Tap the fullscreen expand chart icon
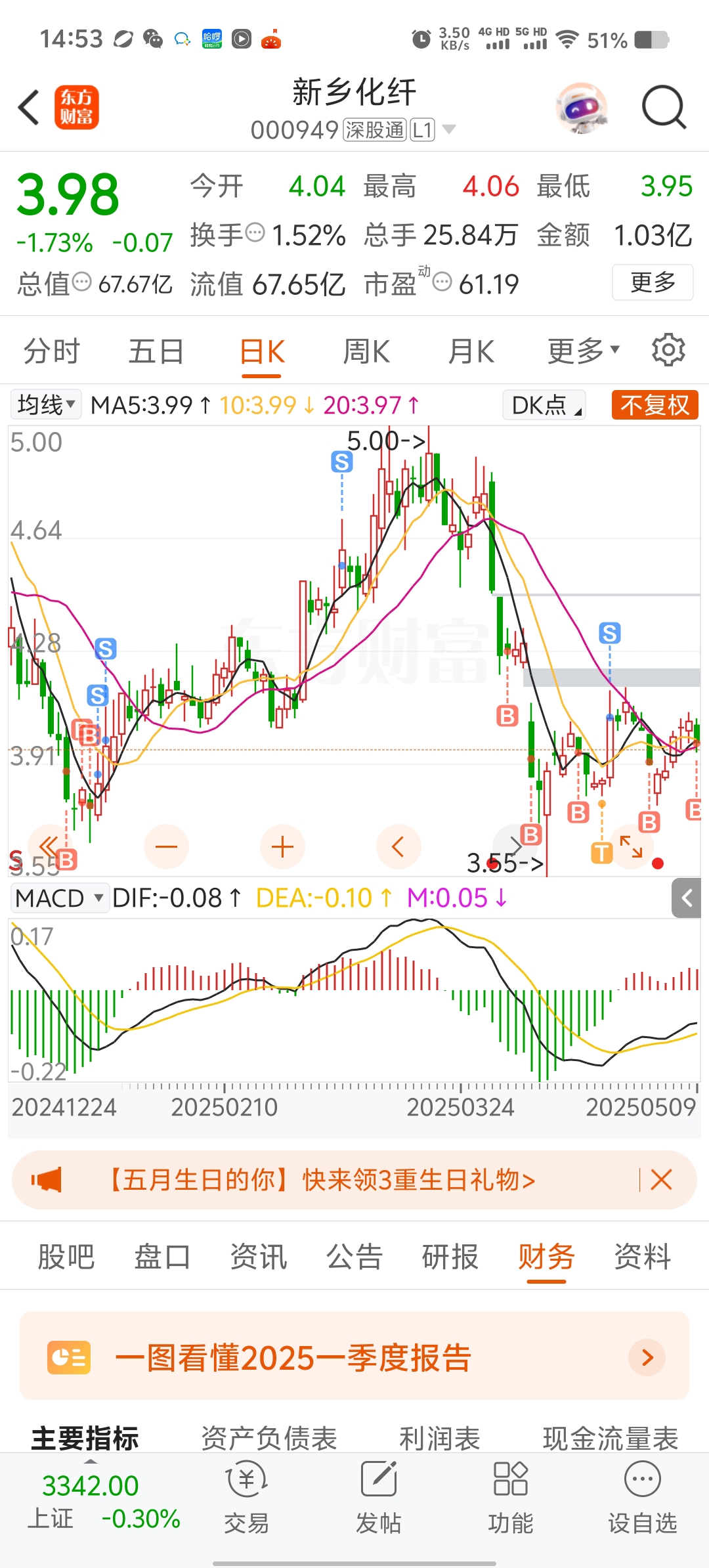 pyautogui.click(x=632, y=846)
